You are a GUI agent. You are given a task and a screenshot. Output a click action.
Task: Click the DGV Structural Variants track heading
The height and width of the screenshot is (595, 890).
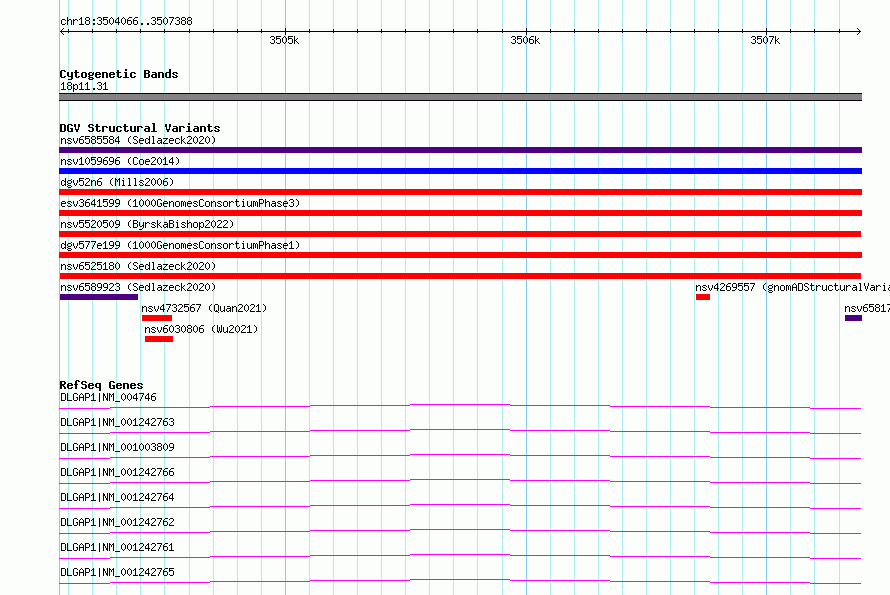click(140, 128)
